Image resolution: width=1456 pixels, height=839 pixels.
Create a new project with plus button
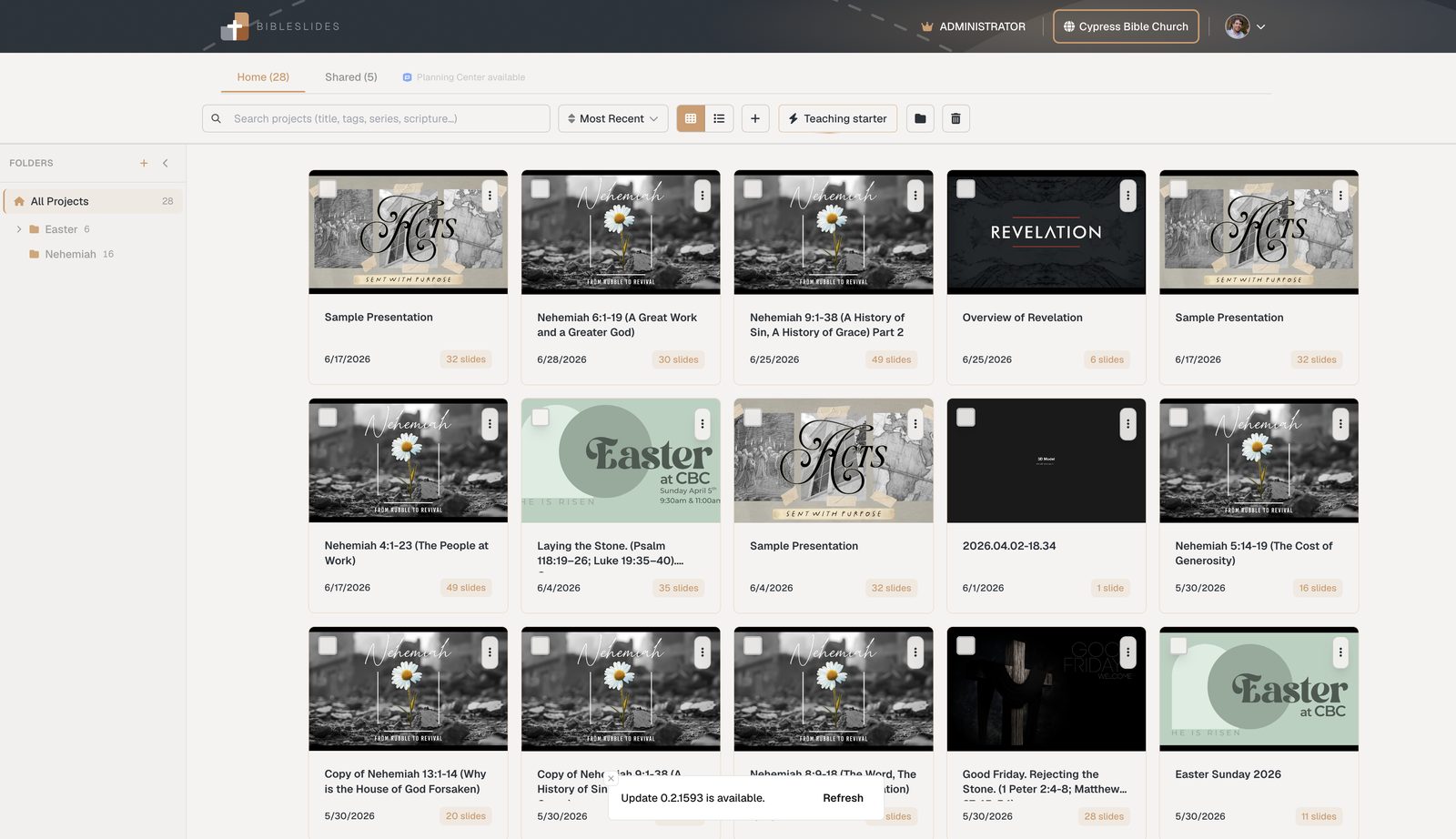pos(755,118)
